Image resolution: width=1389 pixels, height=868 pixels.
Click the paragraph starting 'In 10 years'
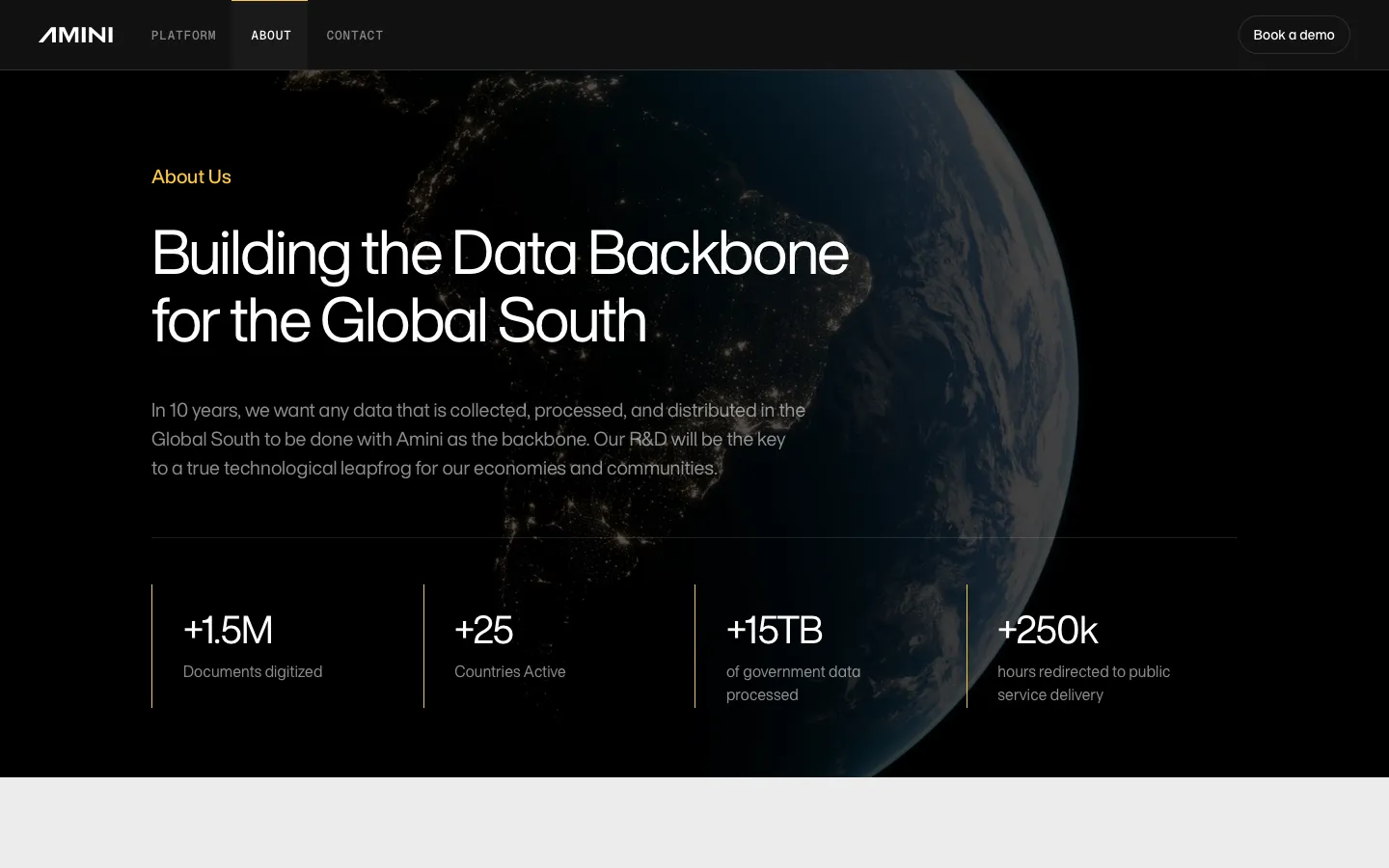[x=478, y=439]
